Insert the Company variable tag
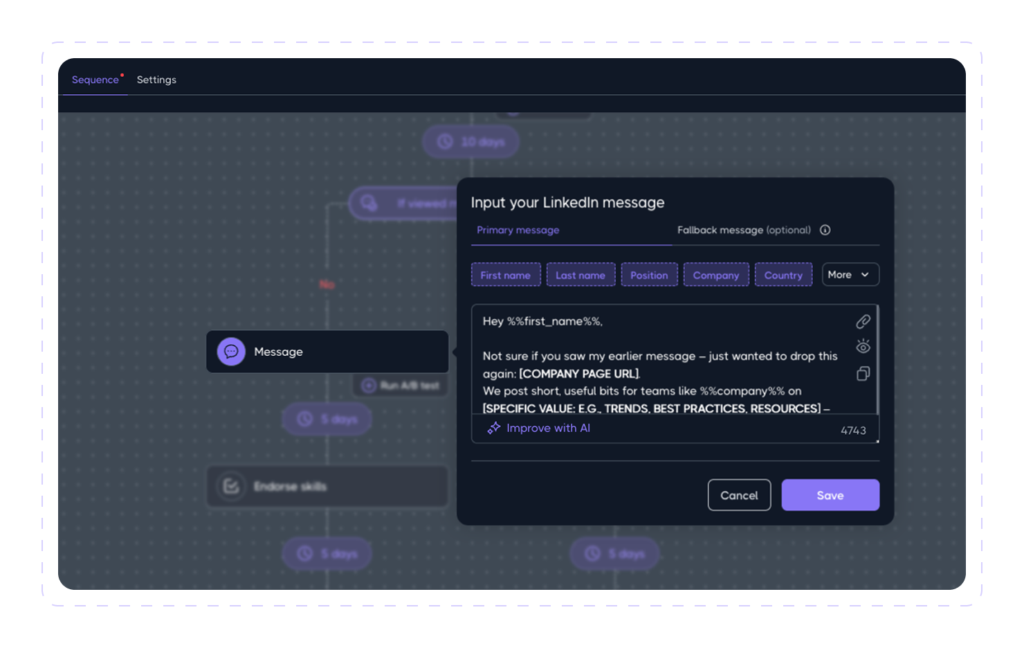This screenshot has width=1024, height=648. [x=716, y=275]
